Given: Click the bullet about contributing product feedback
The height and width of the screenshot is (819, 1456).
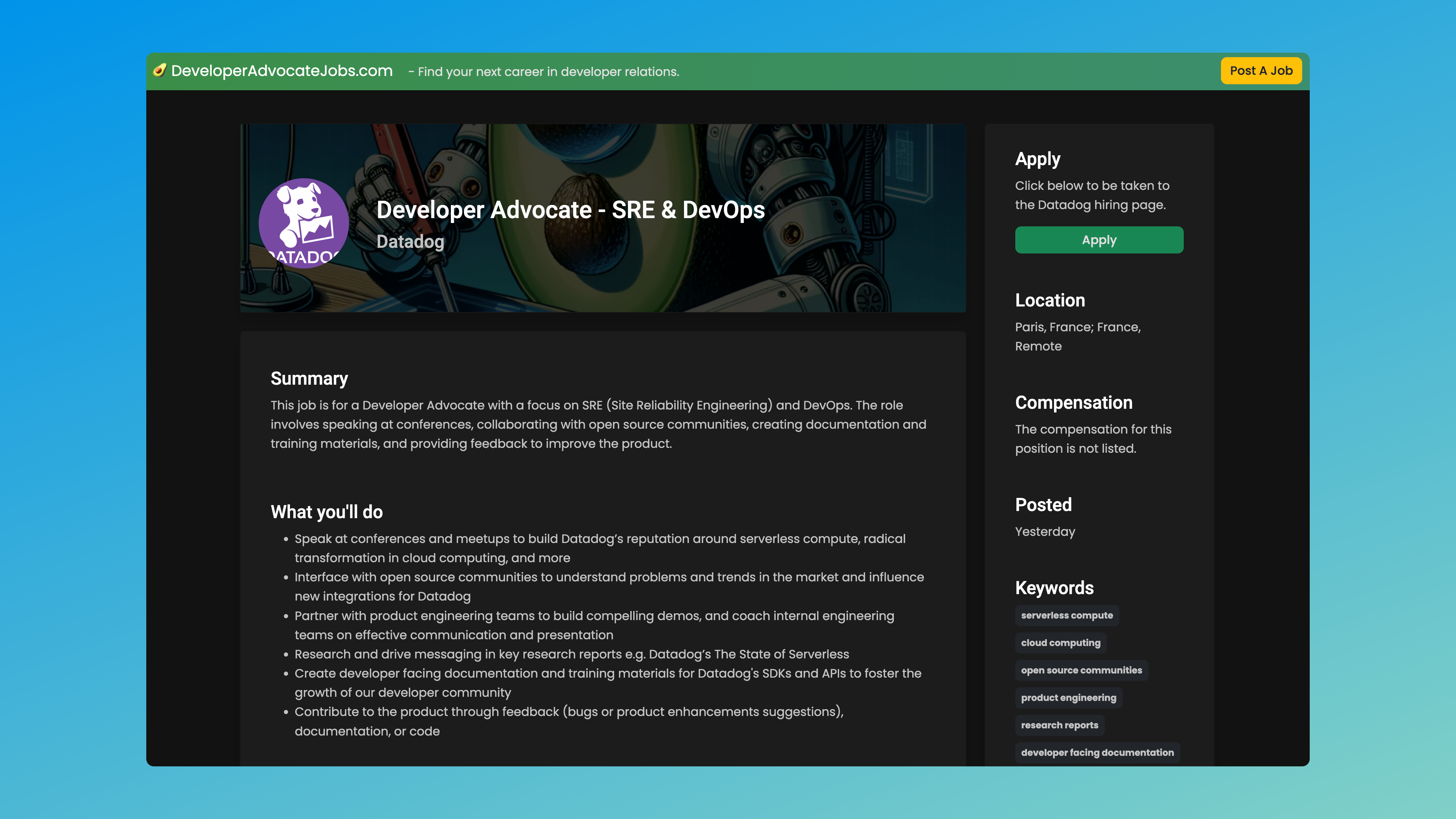Looking at the screenshot, I should click(x=569, y=721).
